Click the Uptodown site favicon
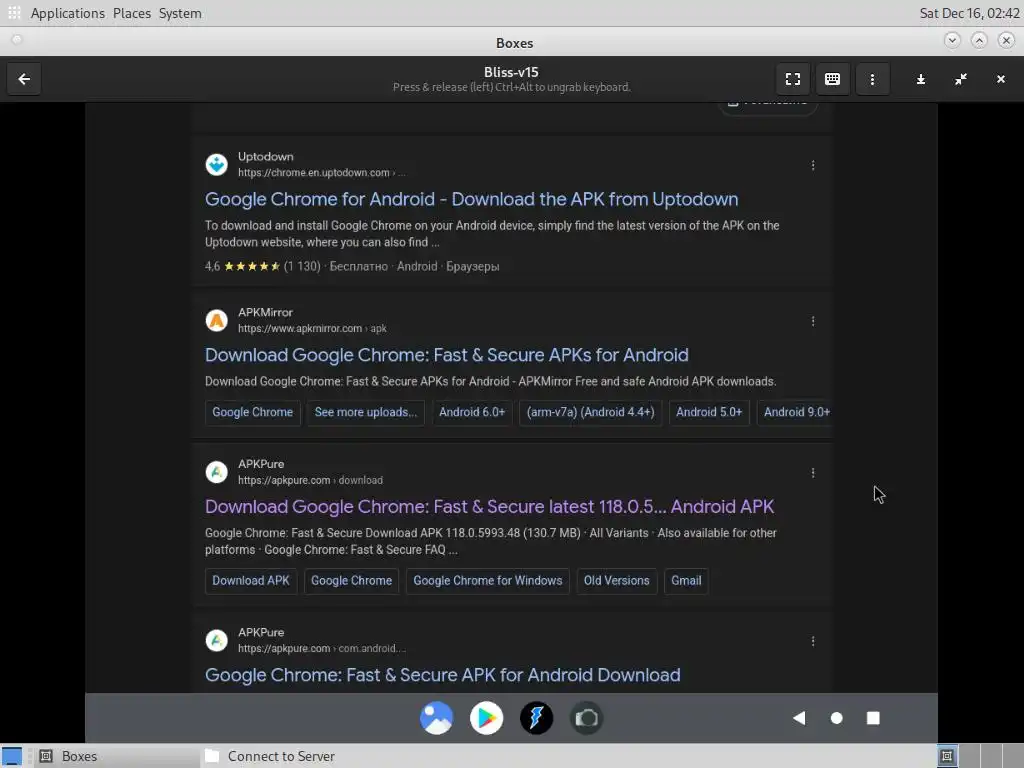 pyautogui.click(x=217, y=165)
